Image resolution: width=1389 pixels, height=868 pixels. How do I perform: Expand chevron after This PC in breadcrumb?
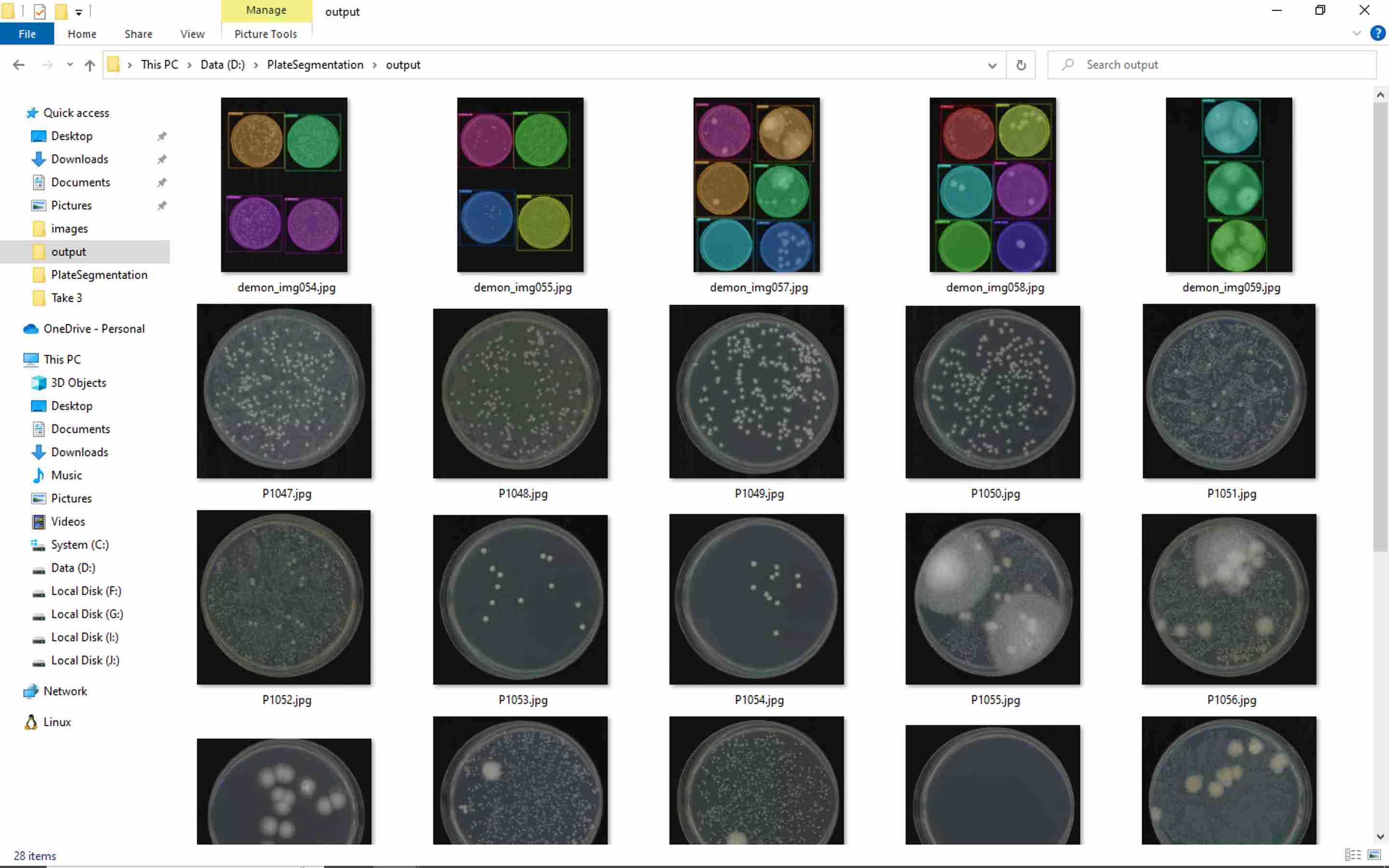coord(190,65)
